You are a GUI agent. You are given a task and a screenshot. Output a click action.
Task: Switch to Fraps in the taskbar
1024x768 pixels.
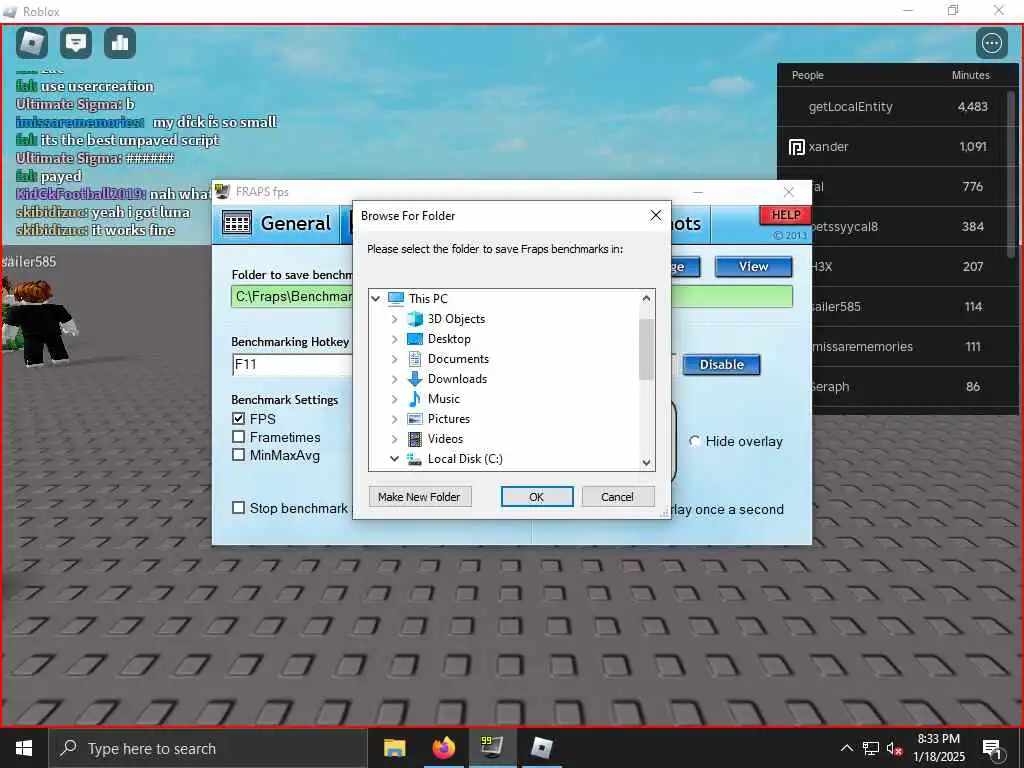(492, 748)
